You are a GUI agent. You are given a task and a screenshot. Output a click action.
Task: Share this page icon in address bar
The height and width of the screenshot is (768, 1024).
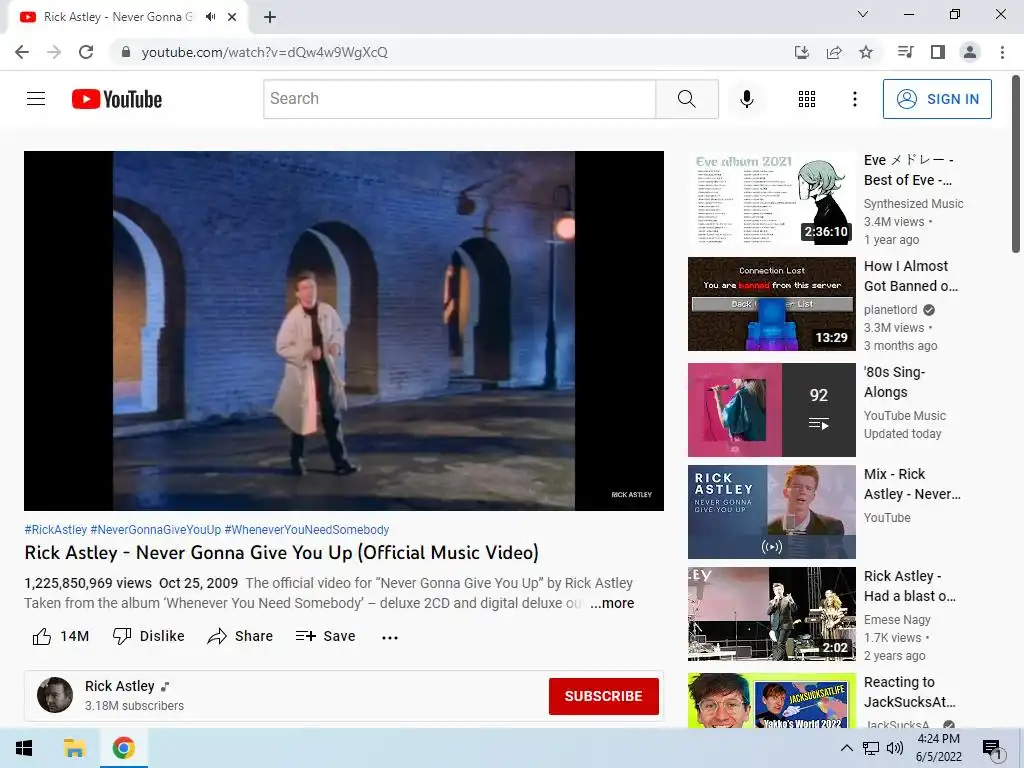tap(834, 52)
